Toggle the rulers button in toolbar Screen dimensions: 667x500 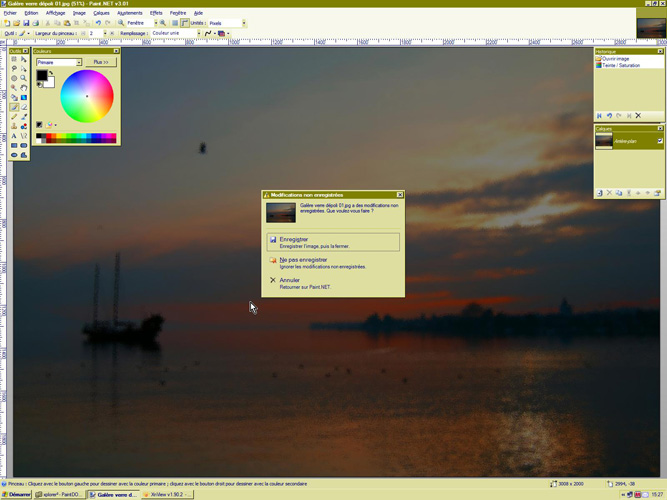185,23
